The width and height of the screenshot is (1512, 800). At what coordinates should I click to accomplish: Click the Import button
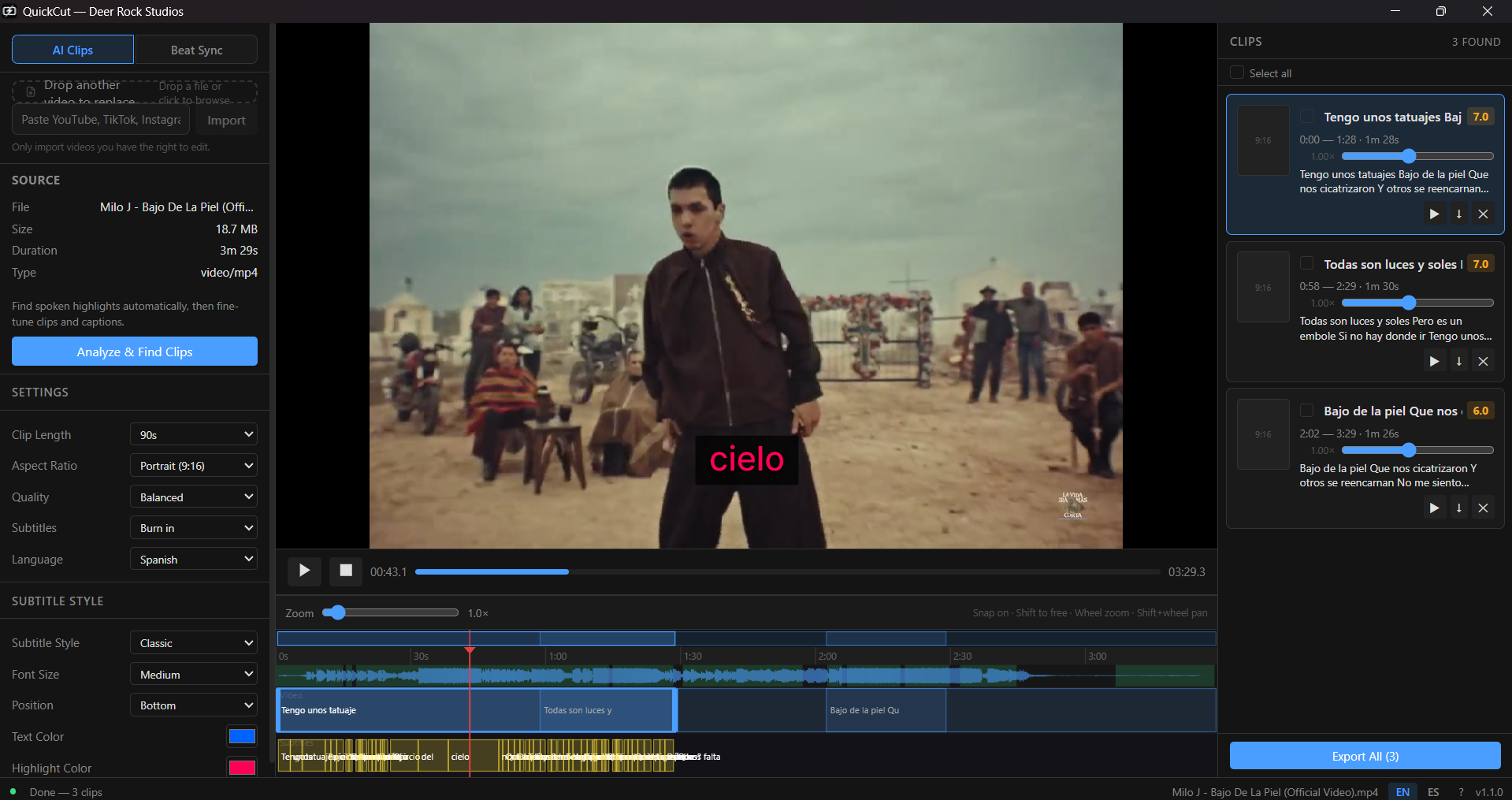pos(226,120)
